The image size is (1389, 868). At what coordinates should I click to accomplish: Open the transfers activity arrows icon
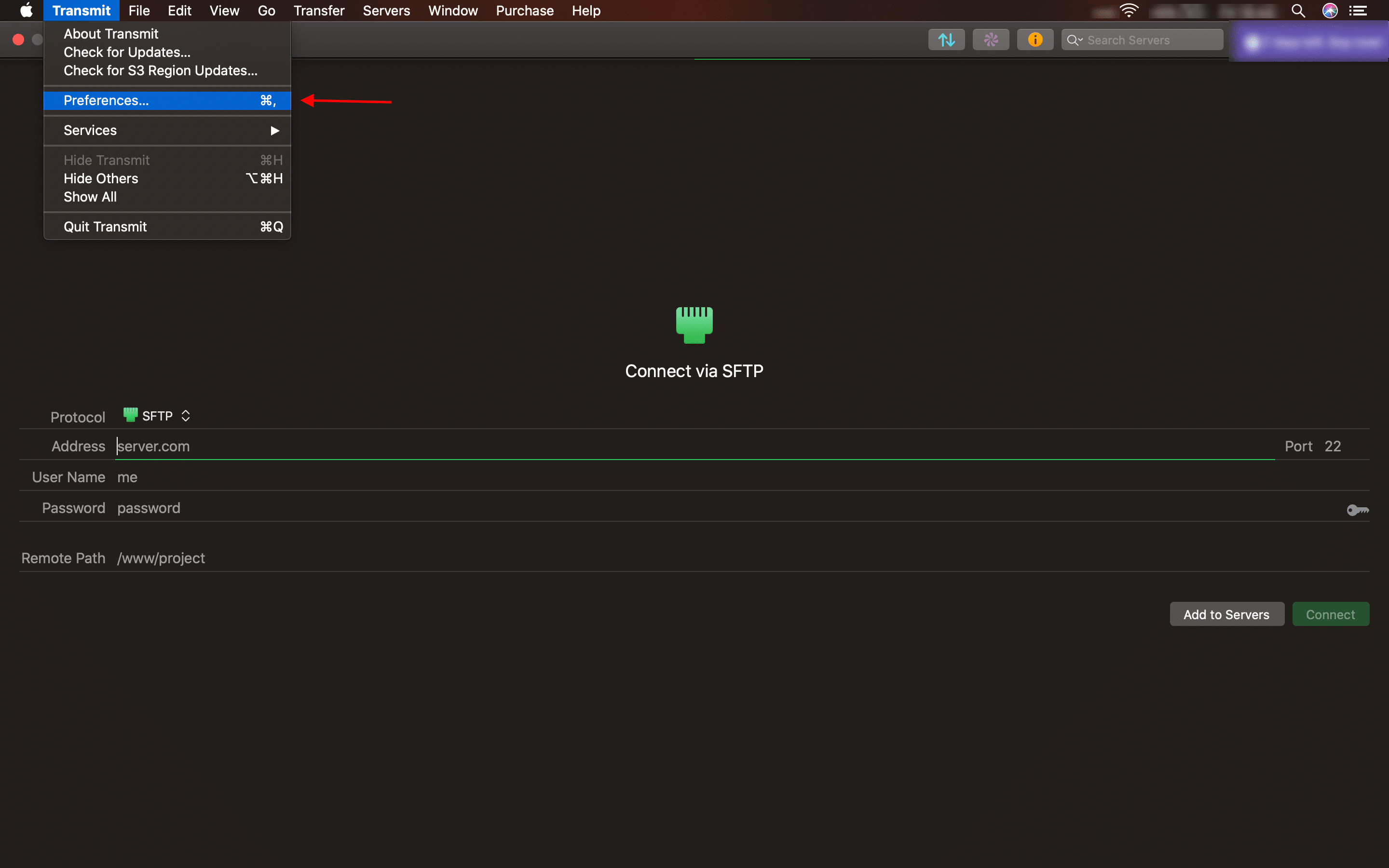click(946, 40)
